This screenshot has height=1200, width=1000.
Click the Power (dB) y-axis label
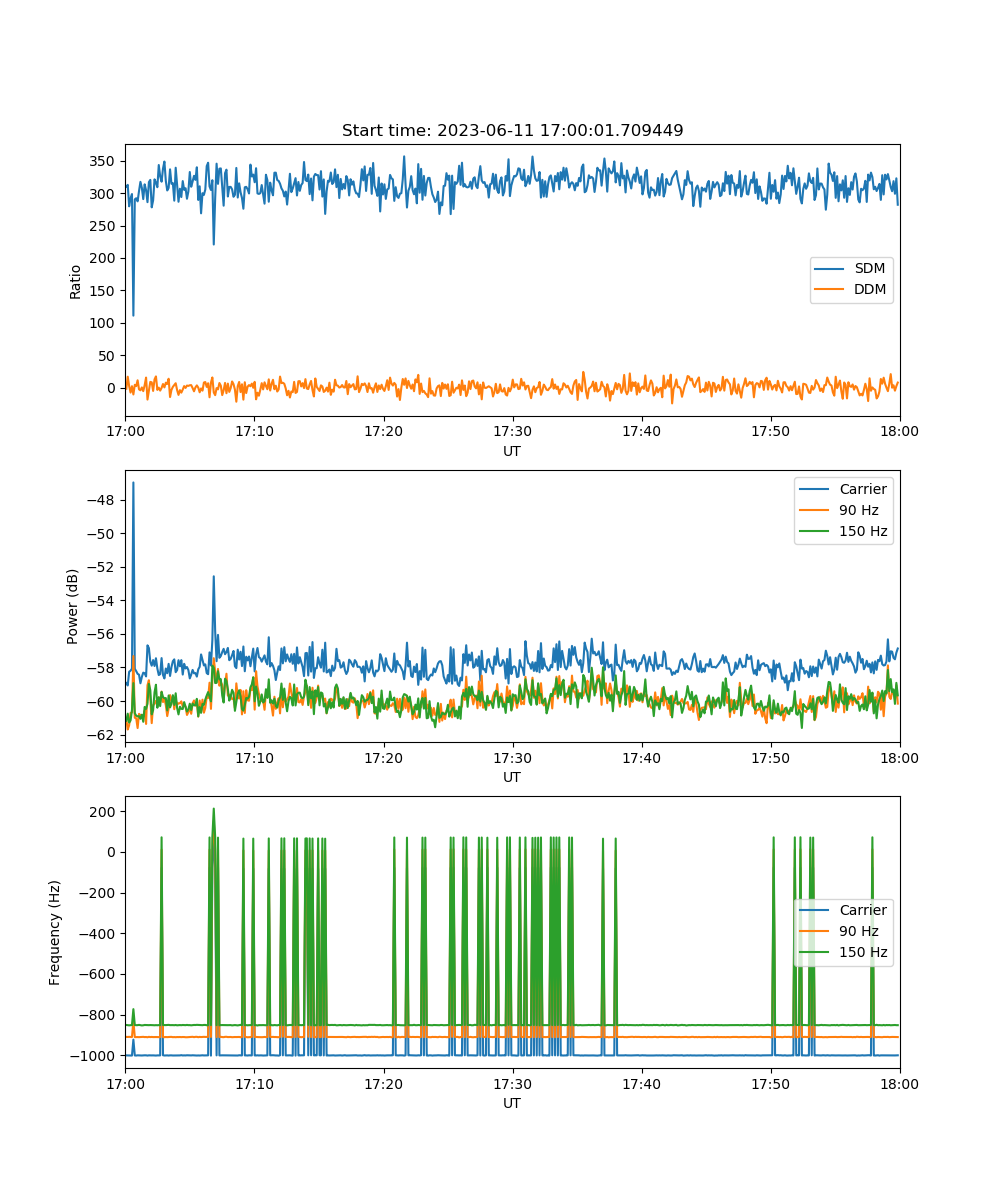point(75,606)
